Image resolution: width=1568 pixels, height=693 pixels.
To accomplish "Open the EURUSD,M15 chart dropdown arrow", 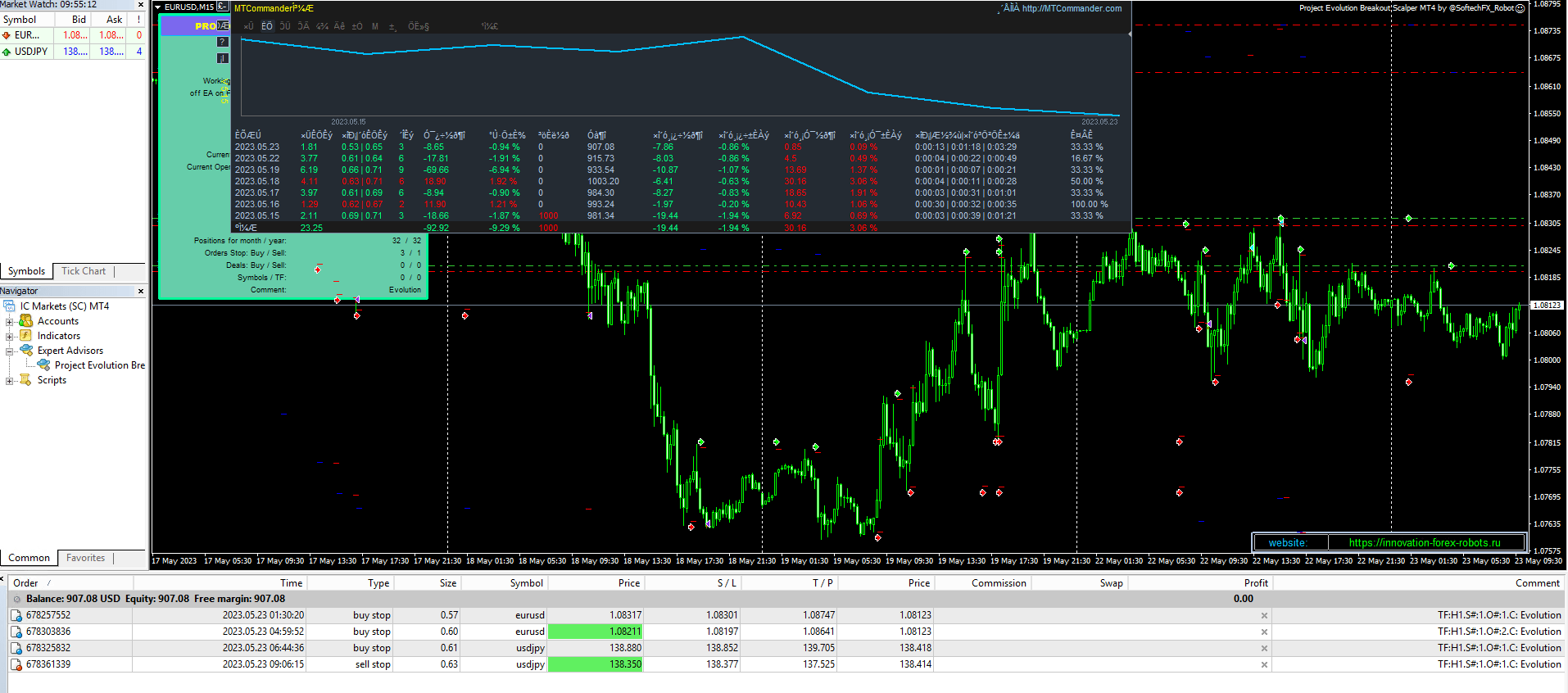I will (156, 7).
